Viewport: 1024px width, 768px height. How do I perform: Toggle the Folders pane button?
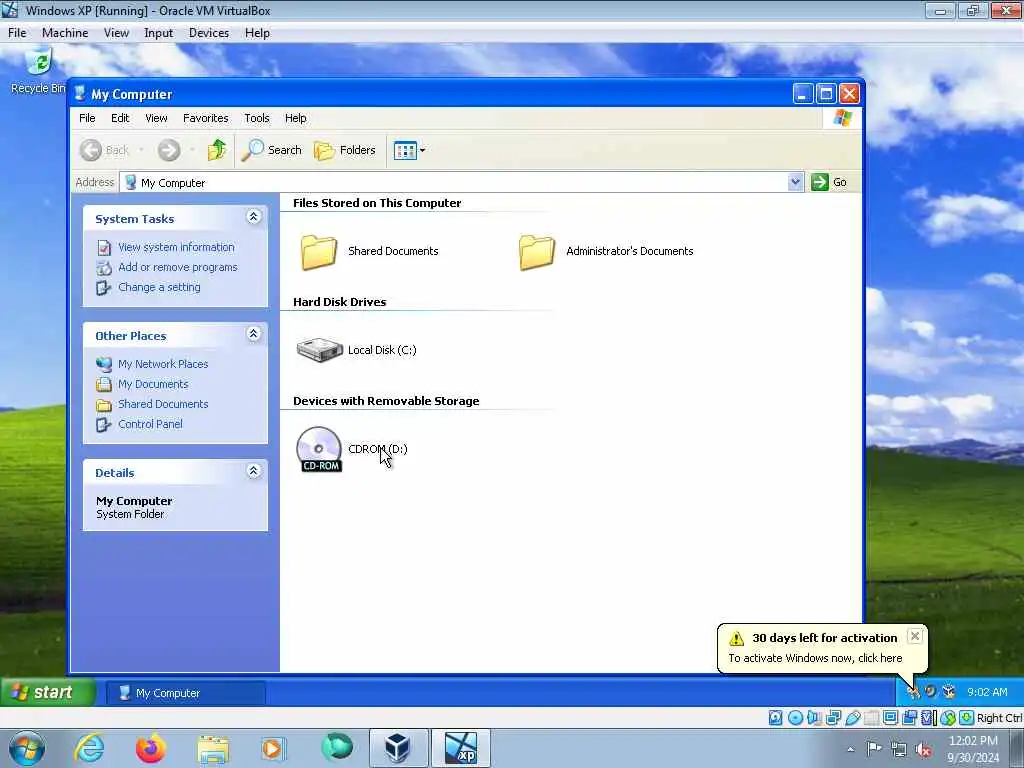pyautogui.click(x=345, y=150)
